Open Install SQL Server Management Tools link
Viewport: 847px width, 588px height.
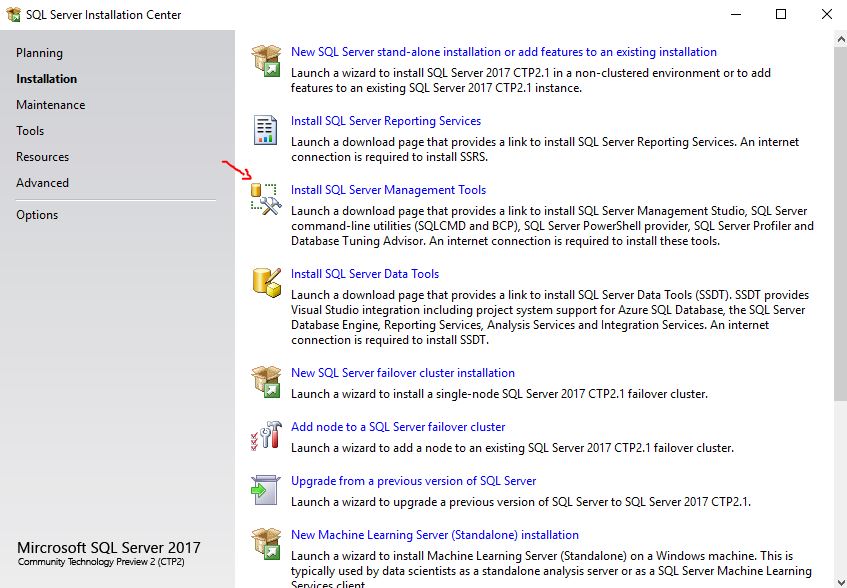[x=388, y=190]
